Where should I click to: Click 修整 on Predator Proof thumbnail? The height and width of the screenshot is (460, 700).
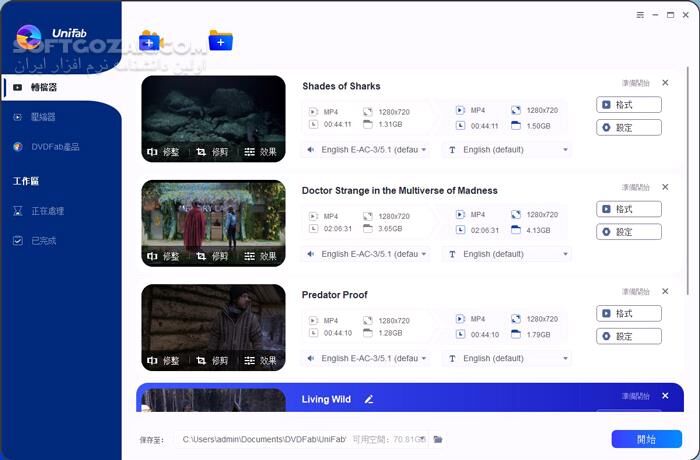[x=164, y=360]
